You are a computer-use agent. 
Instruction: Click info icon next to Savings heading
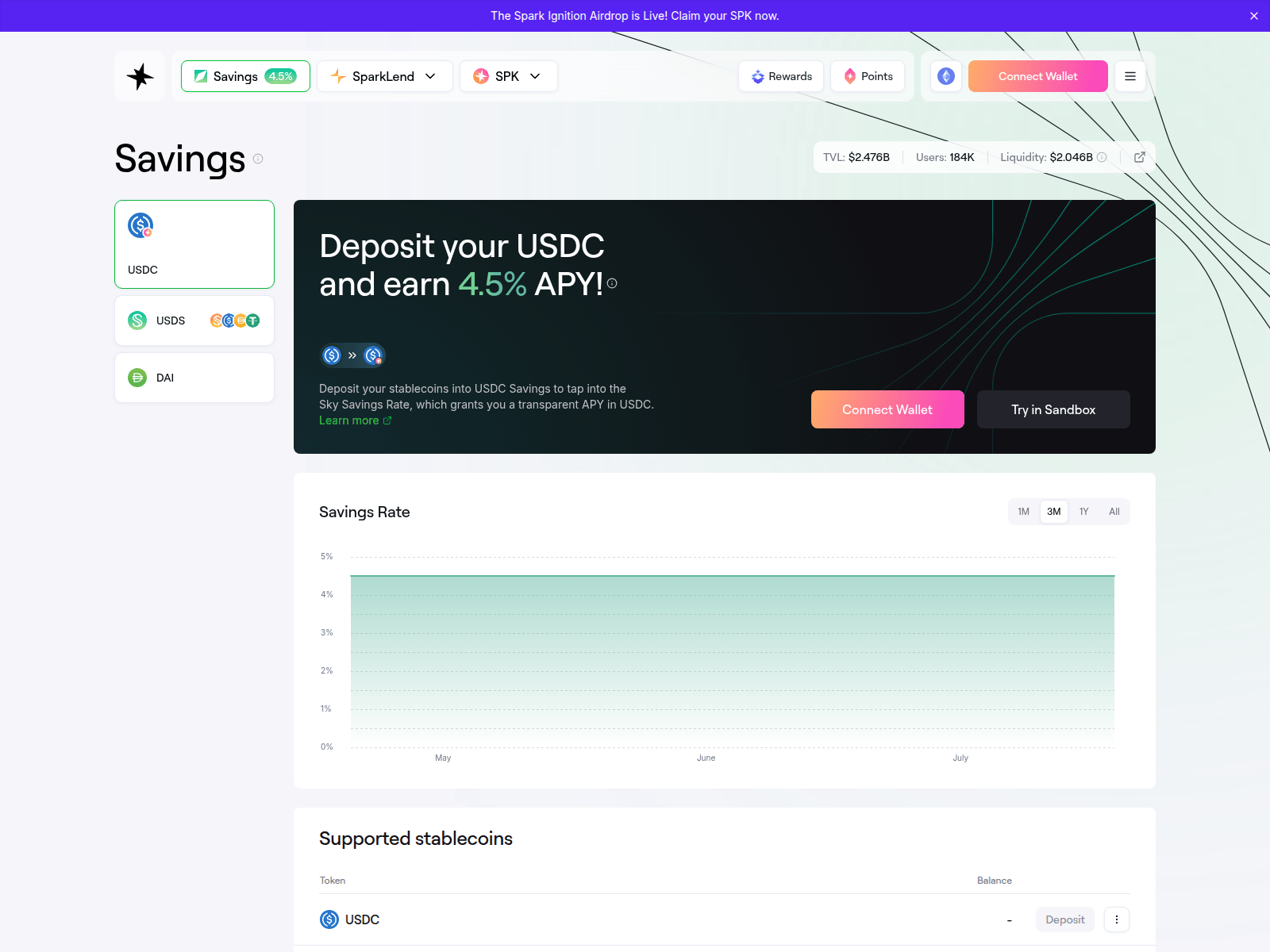258,159
